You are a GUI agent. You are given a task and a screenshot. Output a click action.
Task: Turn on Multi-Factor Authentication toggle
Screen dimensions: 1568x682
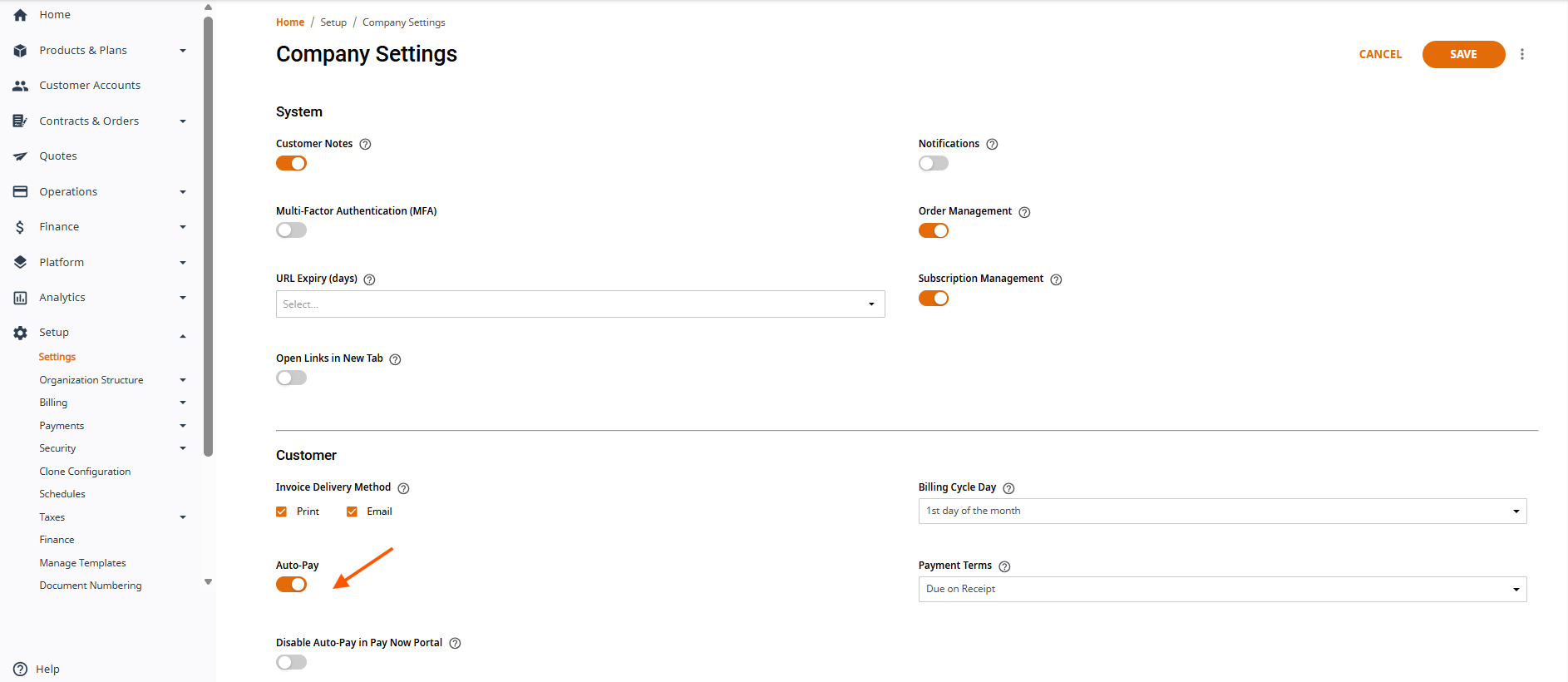(291, 230)
